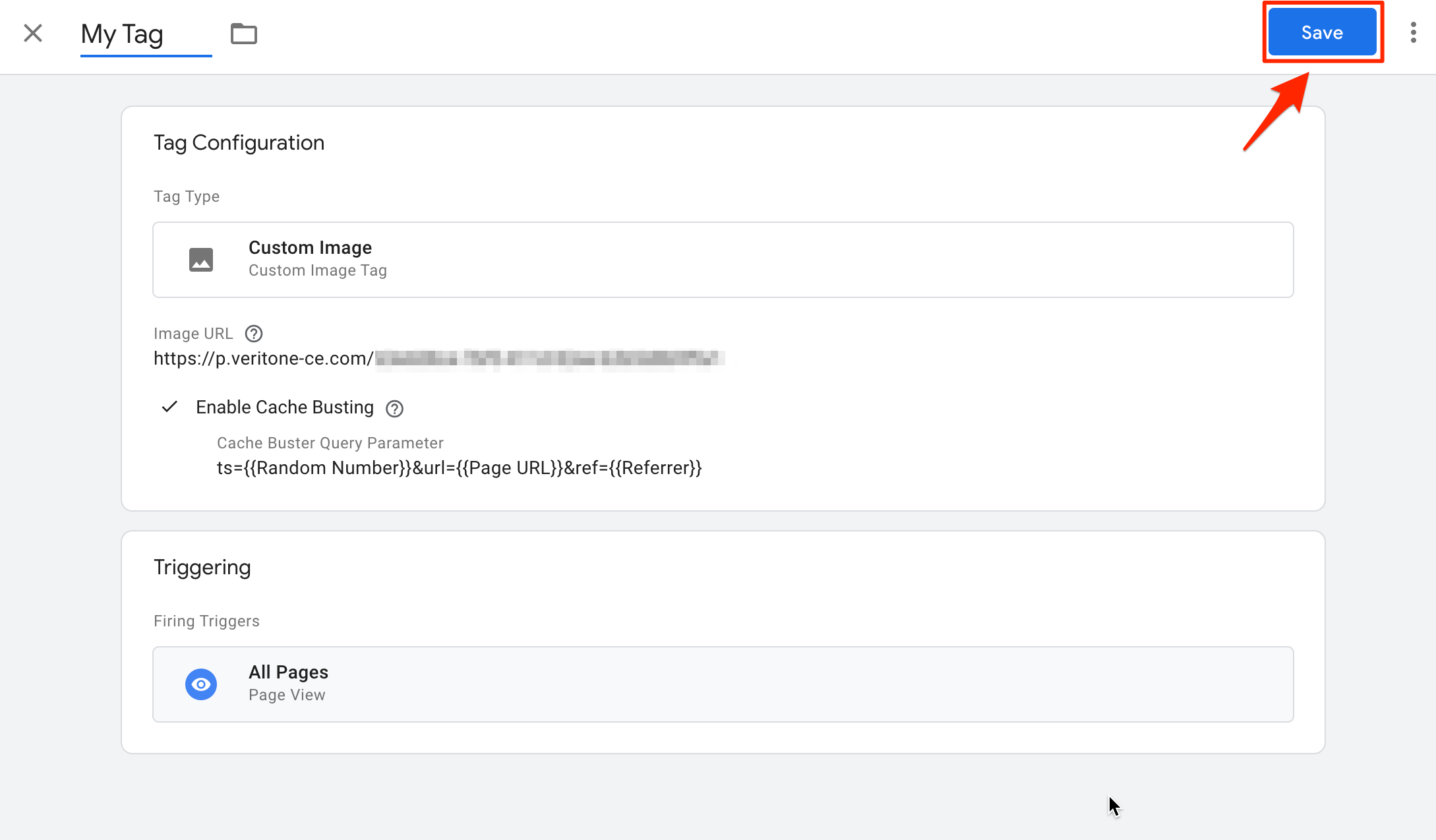Select the Triggering section header

[x=202, y=567]
